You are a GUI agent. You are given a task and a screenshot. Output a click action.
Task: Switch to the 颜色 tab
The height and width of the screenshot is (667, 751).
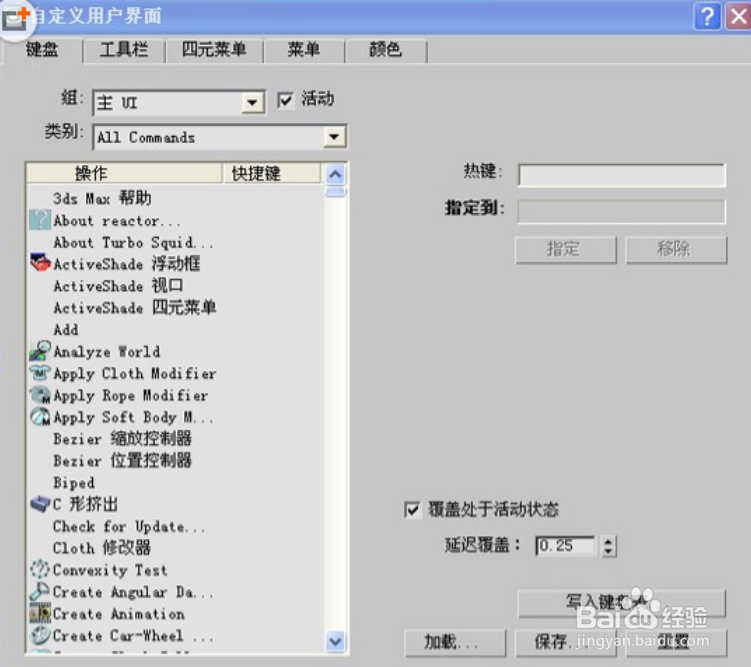[386, 49]
